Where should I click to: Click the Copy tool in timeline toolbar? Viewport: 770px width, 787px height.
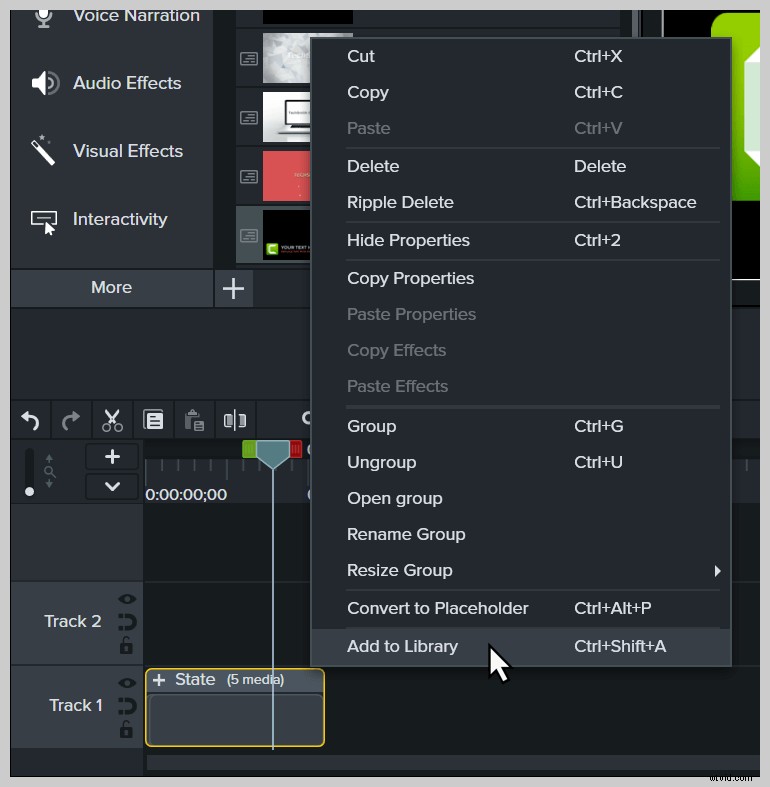pos(153,420)
